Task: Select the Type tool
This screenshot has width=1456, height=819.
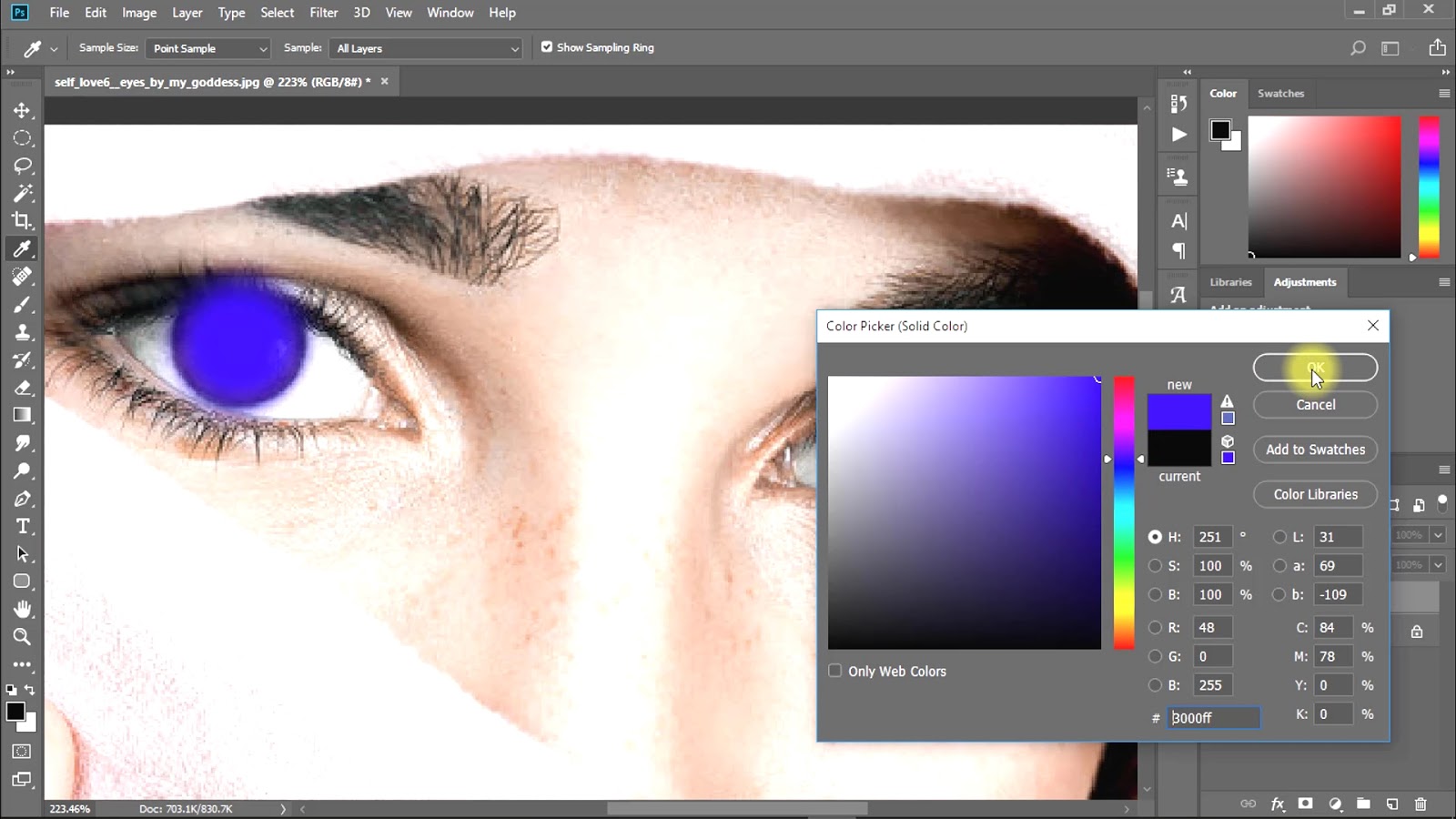Action: pyautogui.click(x=23, y=526)
